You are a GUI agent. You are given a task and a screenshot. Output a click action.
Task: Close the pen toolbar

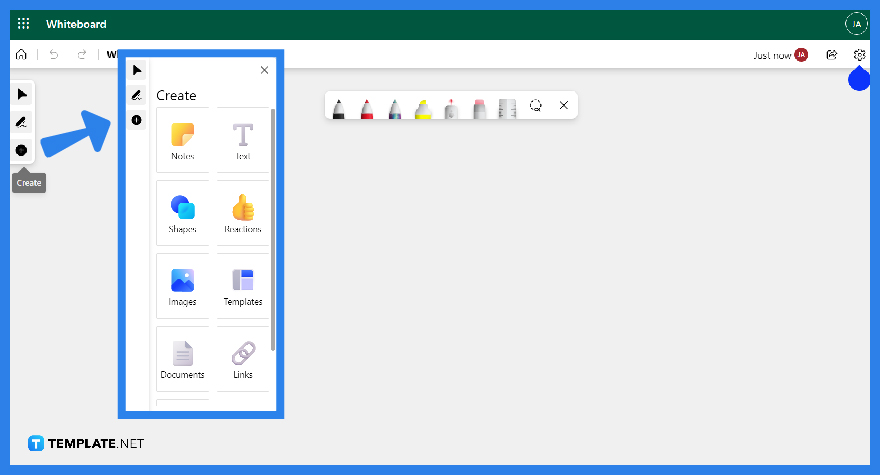[x=563, y=105]
